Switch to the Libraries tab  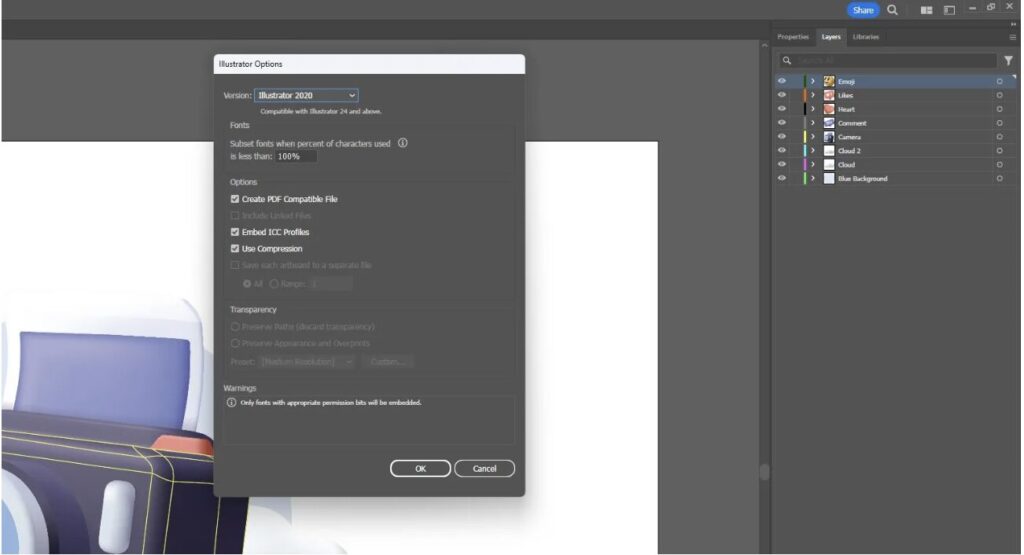pos(866,37)
